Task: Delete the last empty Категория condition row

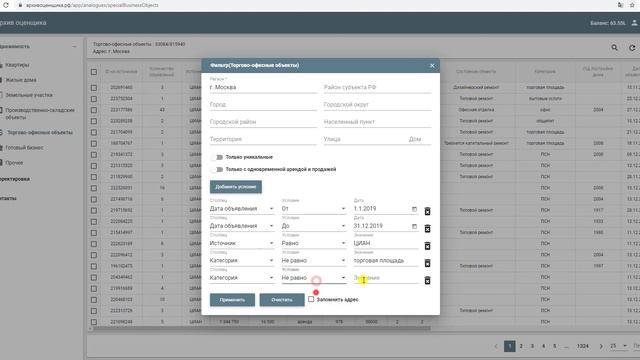Action: pos(427,280)
